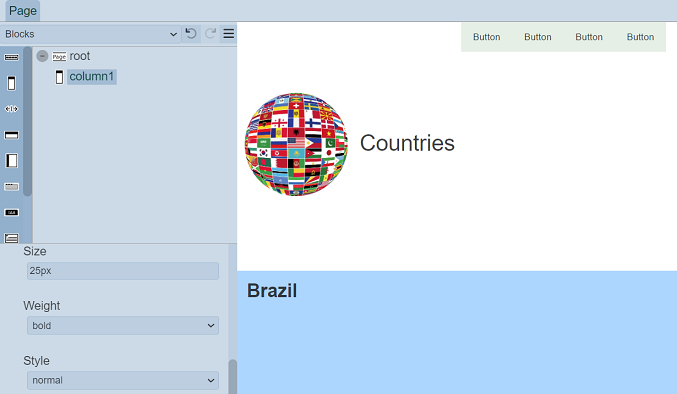Screen dimensions: 677x394
Task: Open the Blocks dropdown
Action: click(90, 34)
